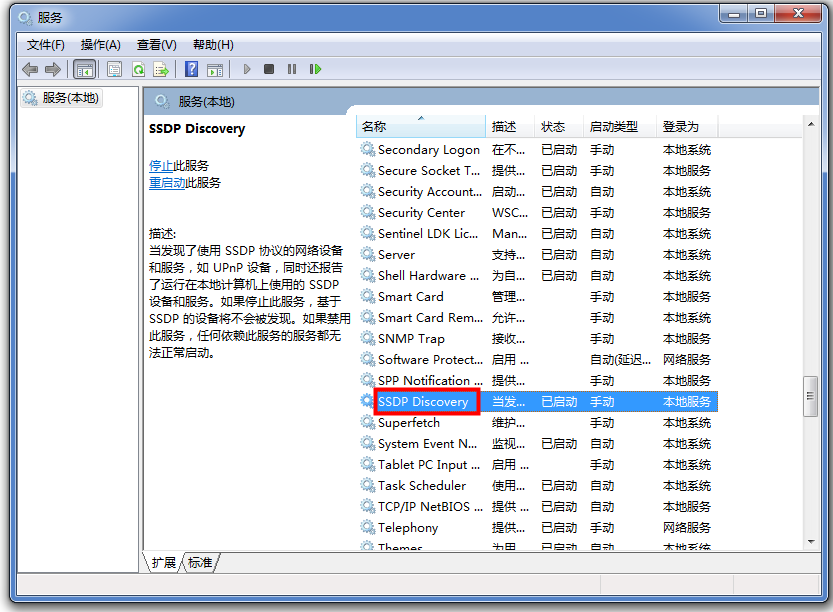This screenshot has width=833, height=612.
Task: Select the SSDP Discovery service row
Action: point(539,402)
